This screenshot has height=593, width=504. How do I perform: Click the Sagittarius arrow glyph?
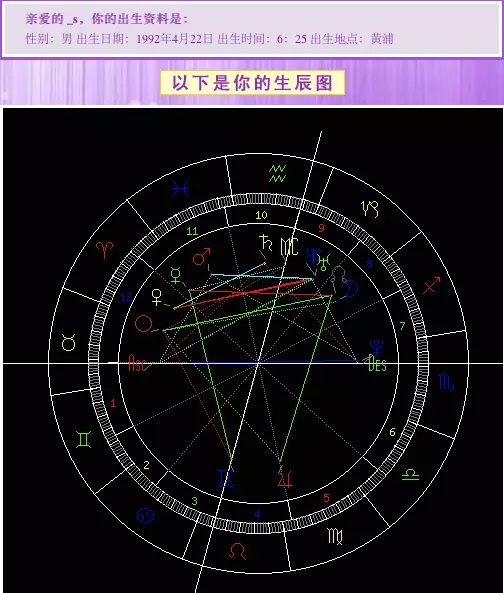pyautogui.click(x=432, y=285)
